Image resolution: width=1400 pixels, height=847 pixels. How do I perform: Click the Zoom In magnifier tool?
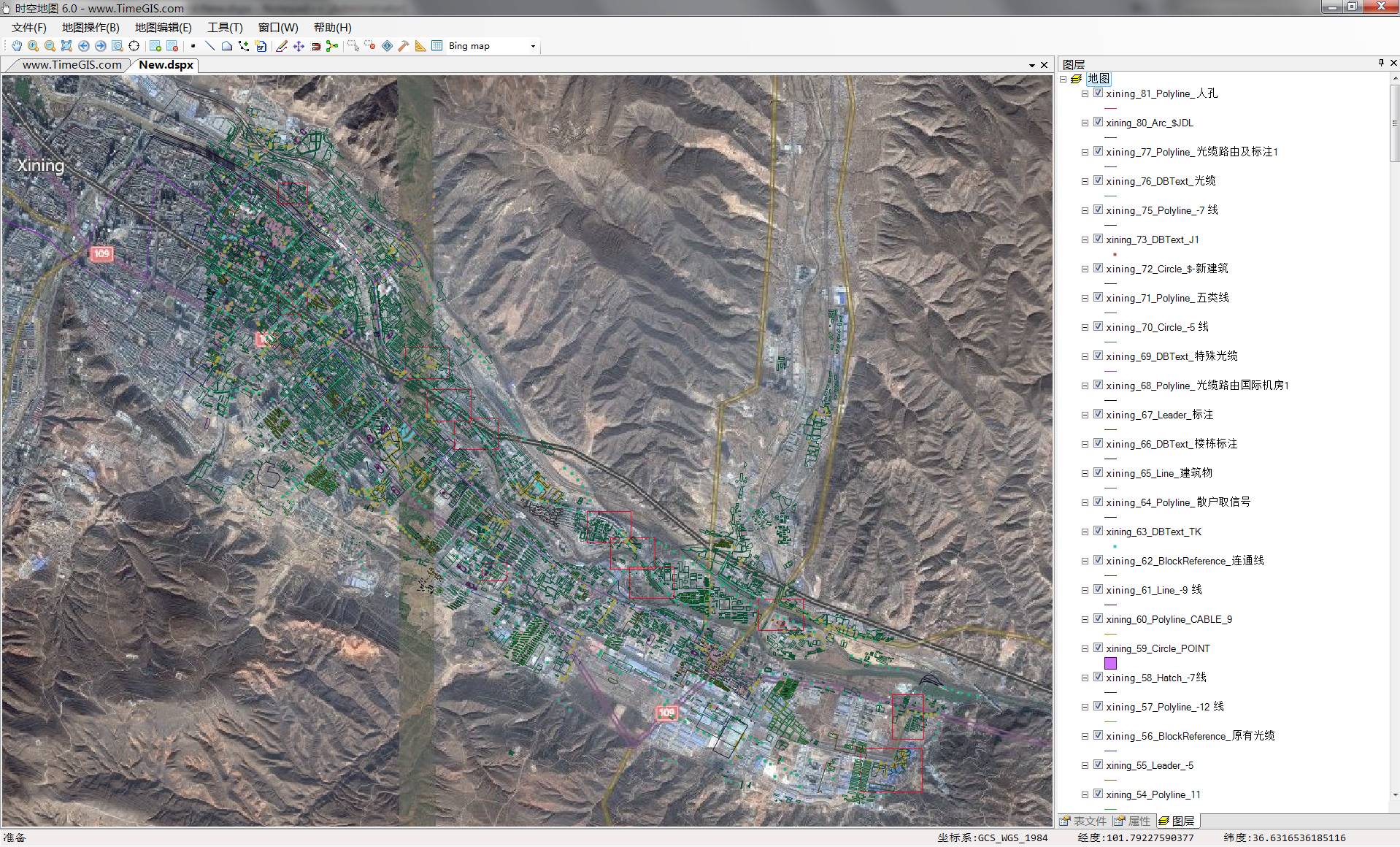33,46
